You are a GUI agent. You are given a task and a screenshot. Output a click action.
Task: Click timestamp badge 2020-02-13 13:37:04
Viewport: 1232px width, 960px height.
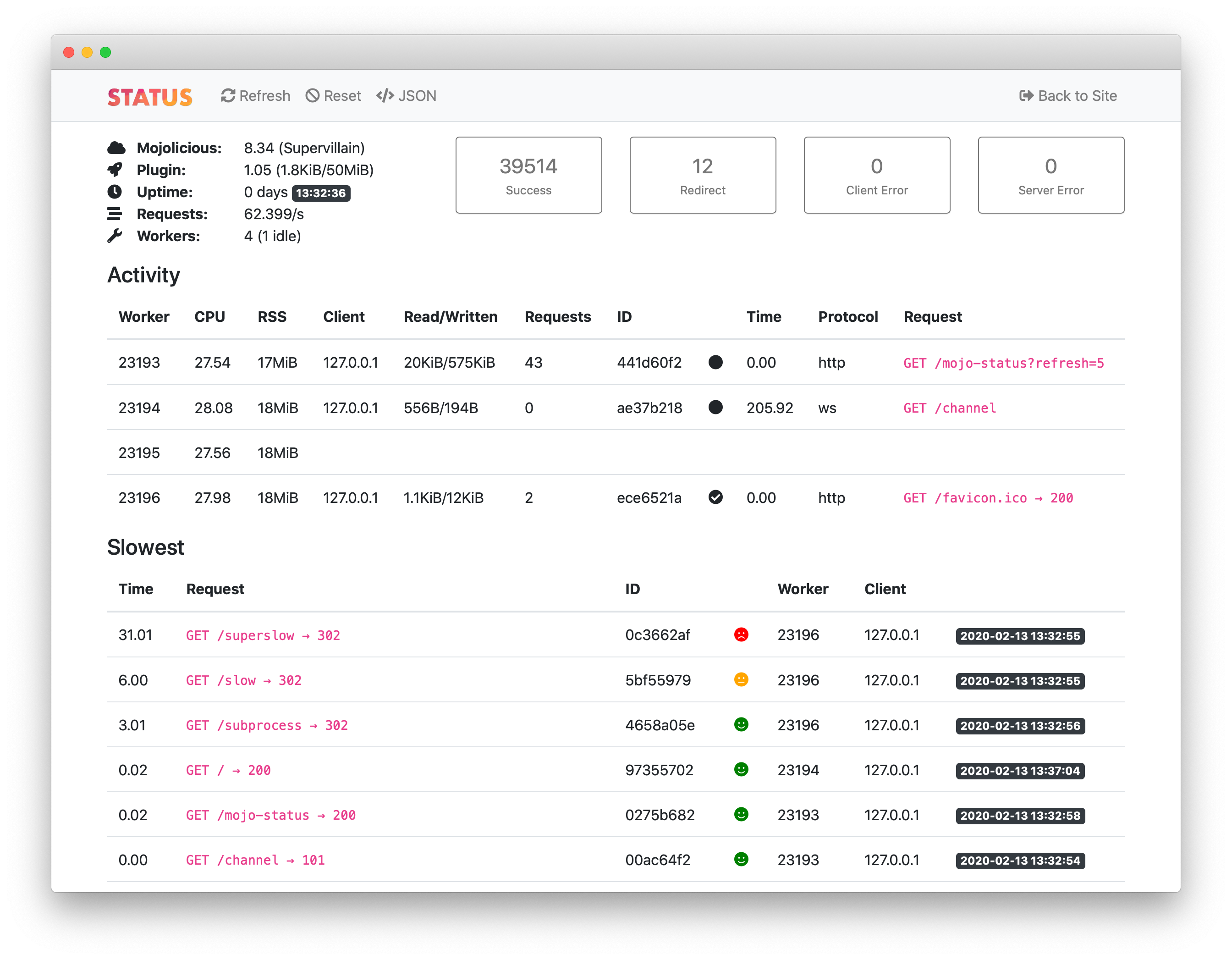point(1020,770)
